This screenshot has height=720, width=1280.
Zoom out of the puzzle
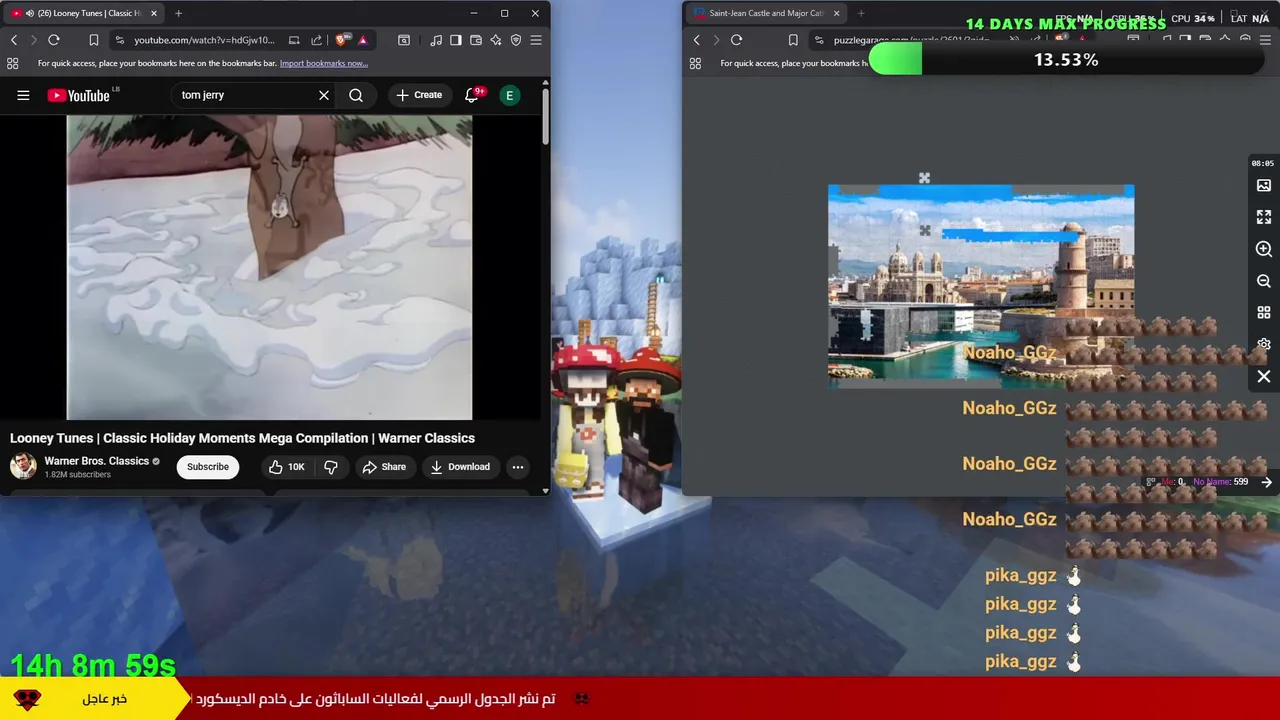click(x=1264, y=281)
